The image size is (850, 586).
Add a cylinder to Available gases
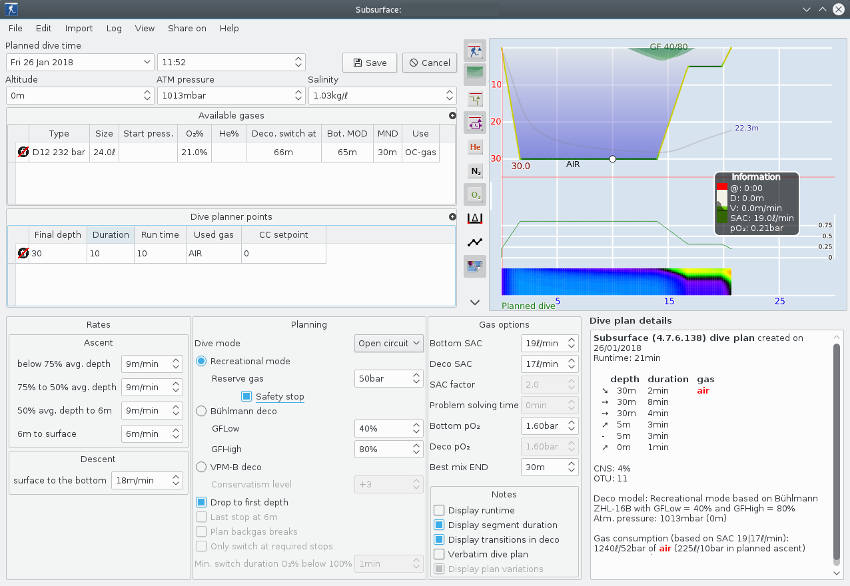tap(452, 116)
